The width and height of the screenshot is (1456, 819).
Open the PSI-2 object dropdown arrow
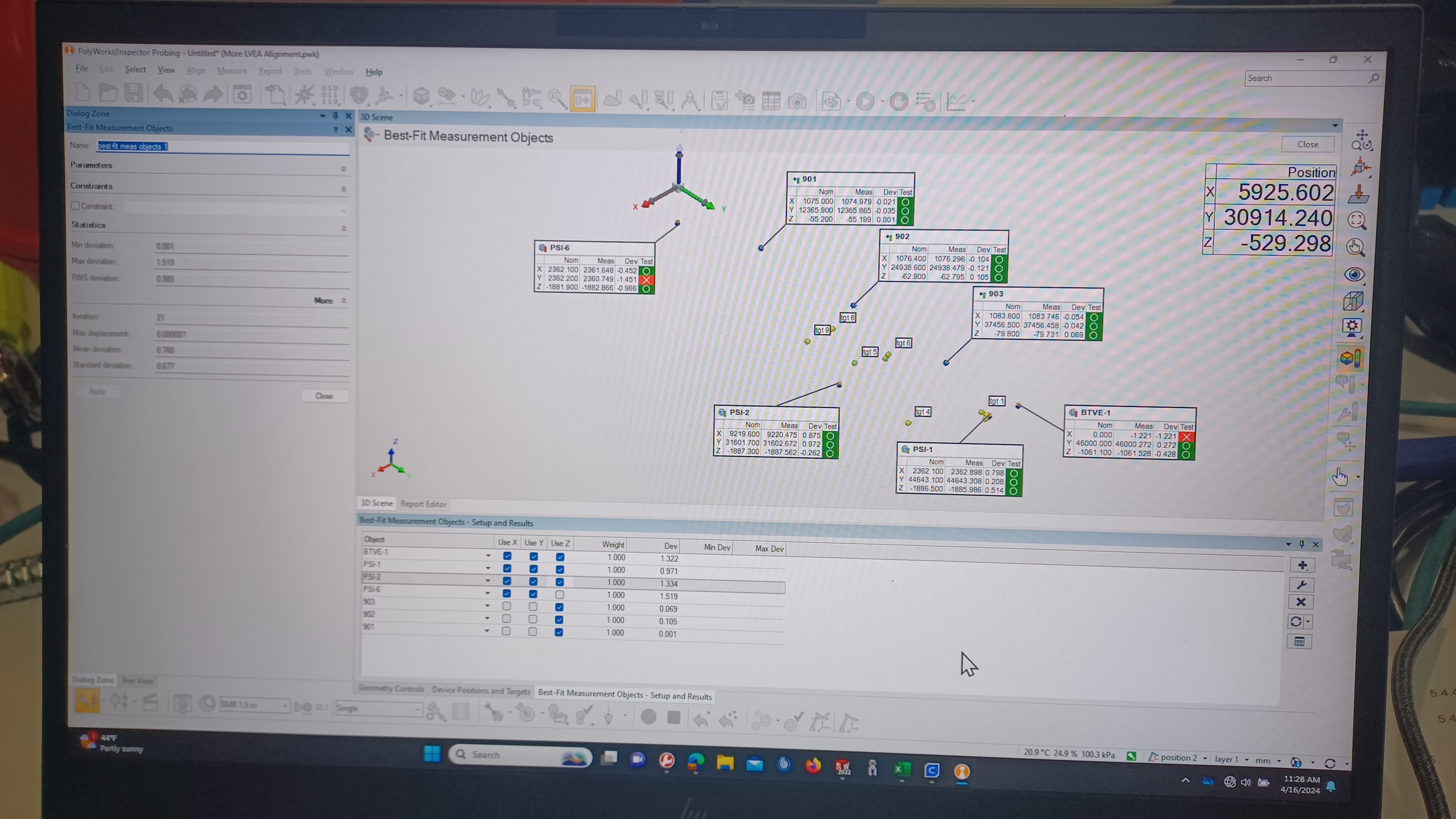[x=487, y=581]
